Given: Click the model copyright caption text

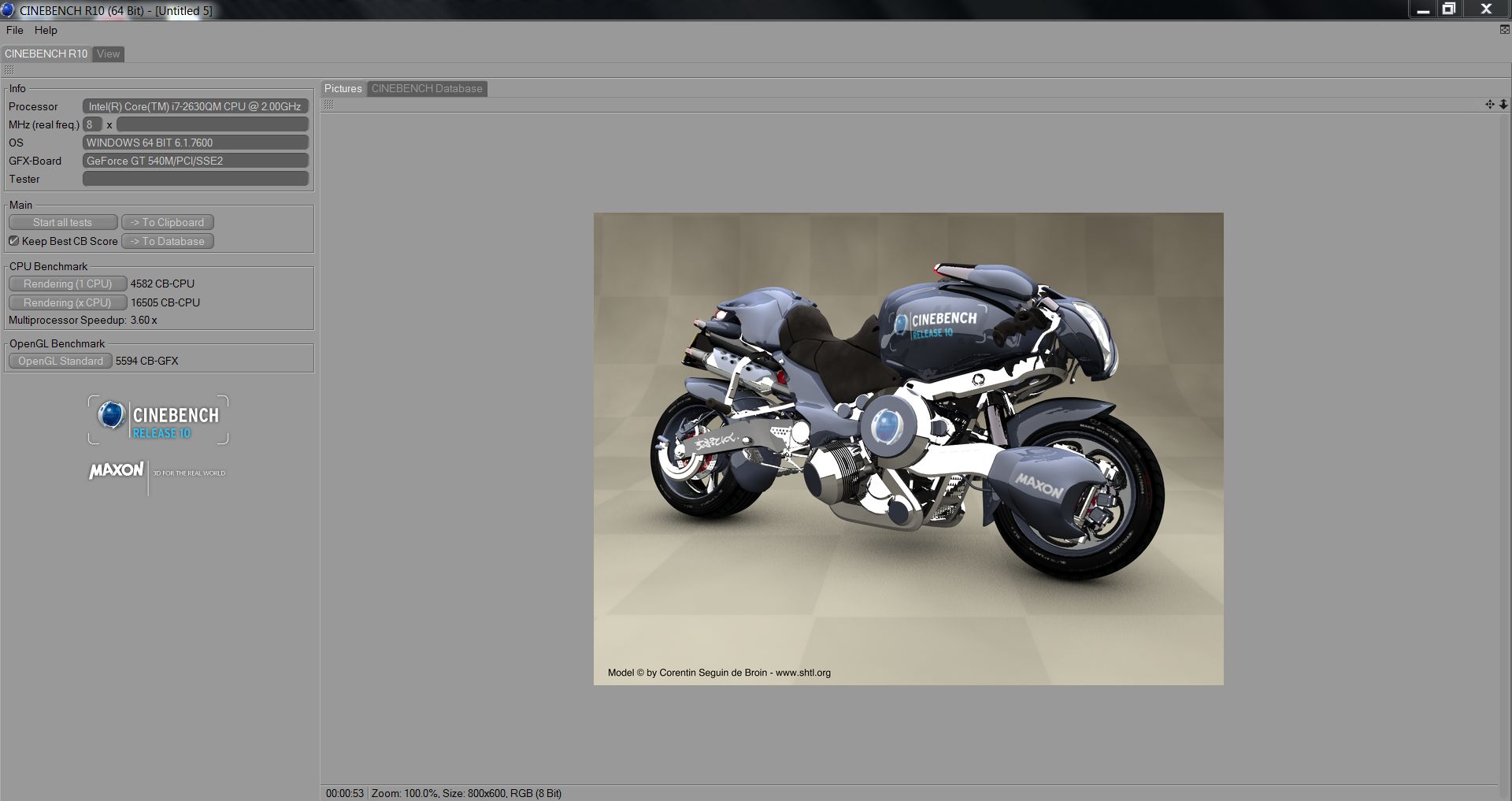Looking at the screenshot, I should pos(719,673).
